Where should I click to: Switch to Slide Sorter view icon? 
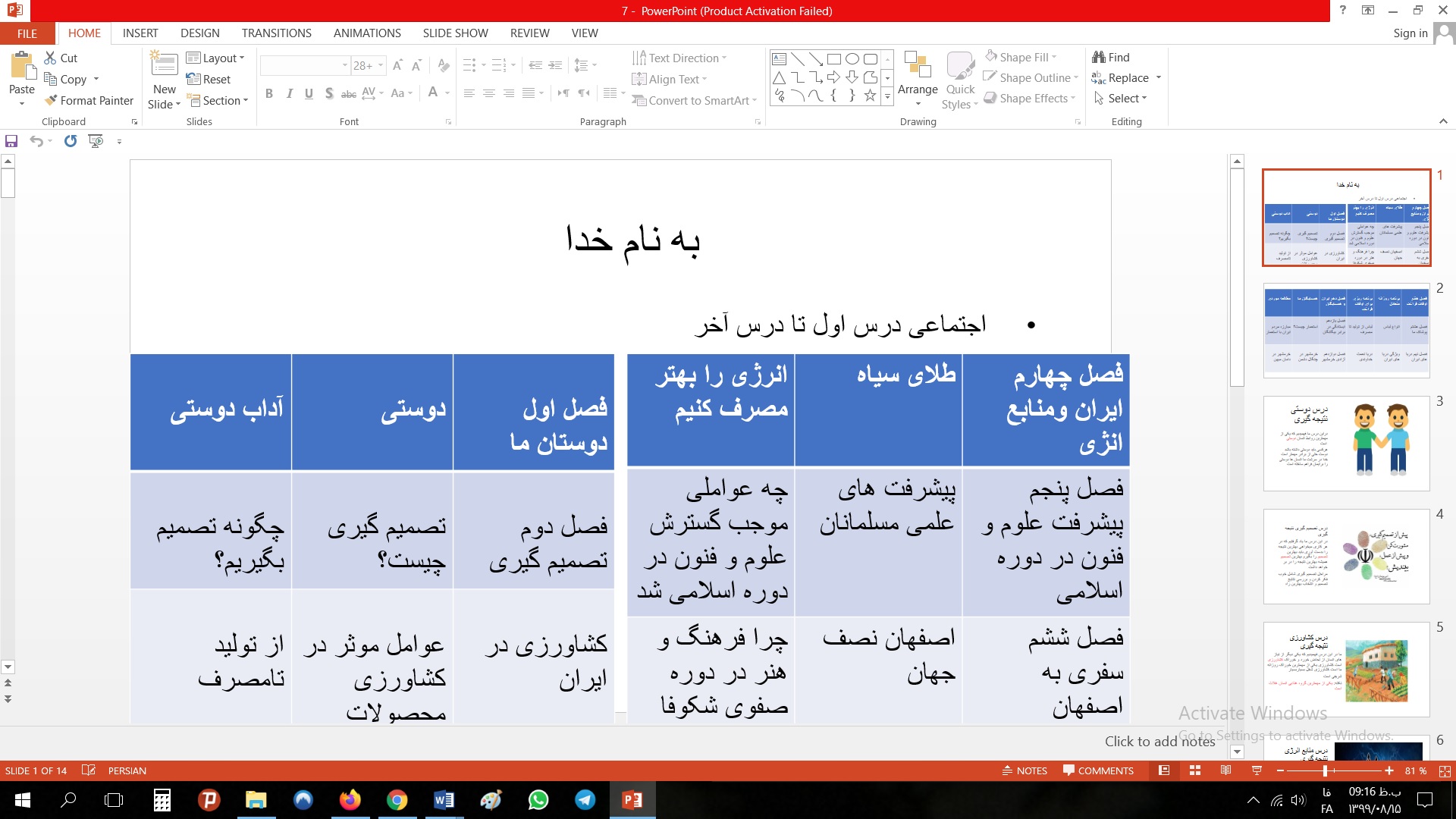tap(1195, 770)
